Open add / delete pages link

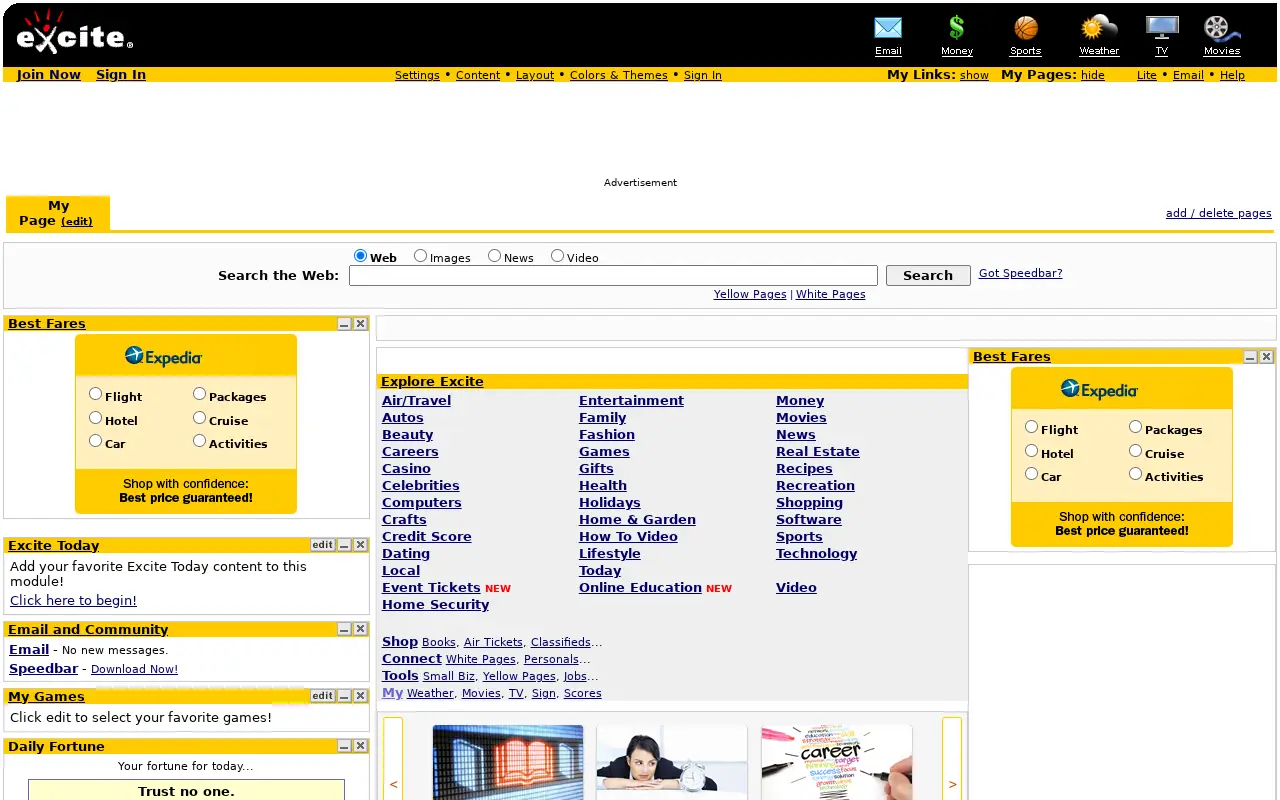coord(1219,213)
